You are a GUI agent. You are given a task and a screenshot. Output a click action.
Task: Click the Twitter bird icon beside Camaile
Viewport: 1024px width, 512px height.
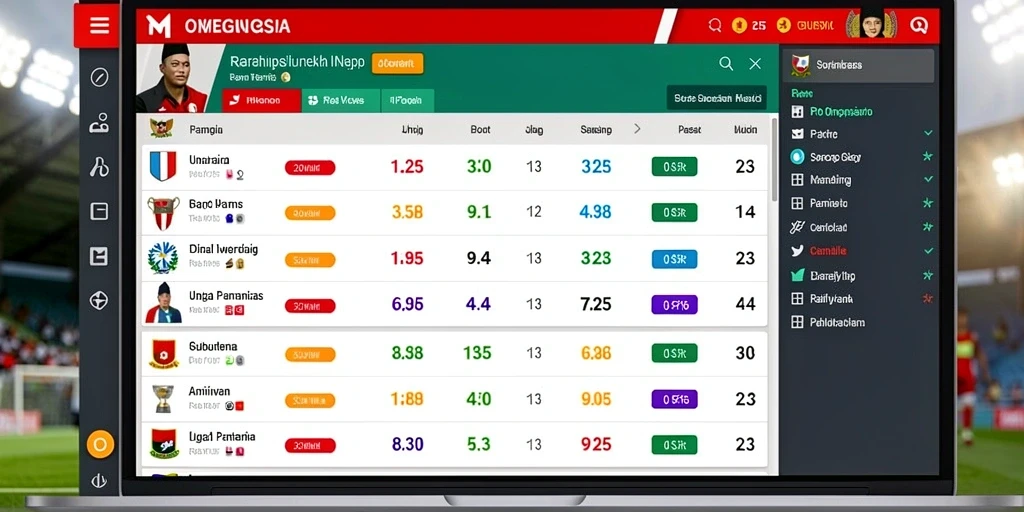pos(797,250)
